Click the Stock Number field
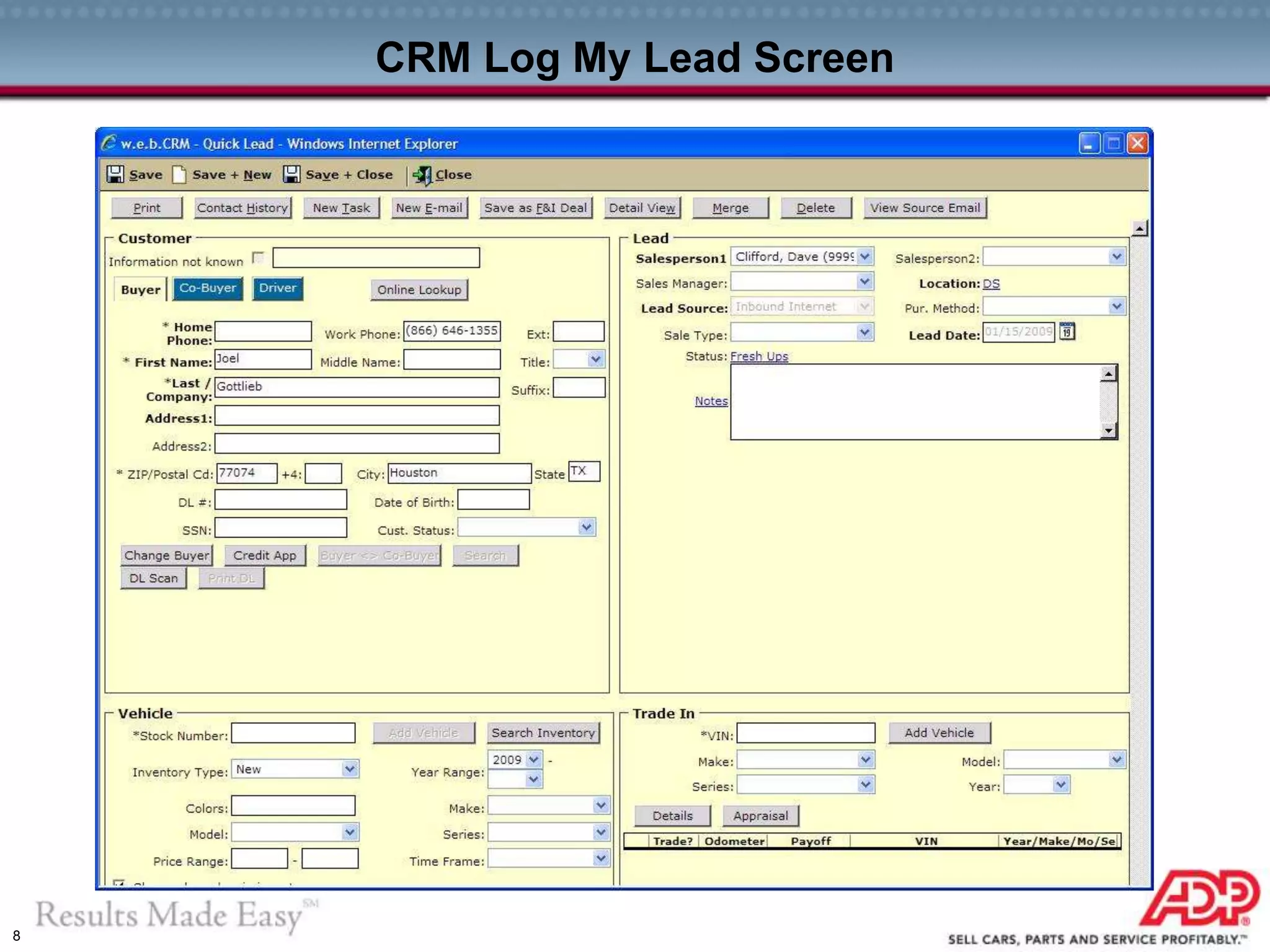Screen dimensions: 1270x952 click(293, 733)
